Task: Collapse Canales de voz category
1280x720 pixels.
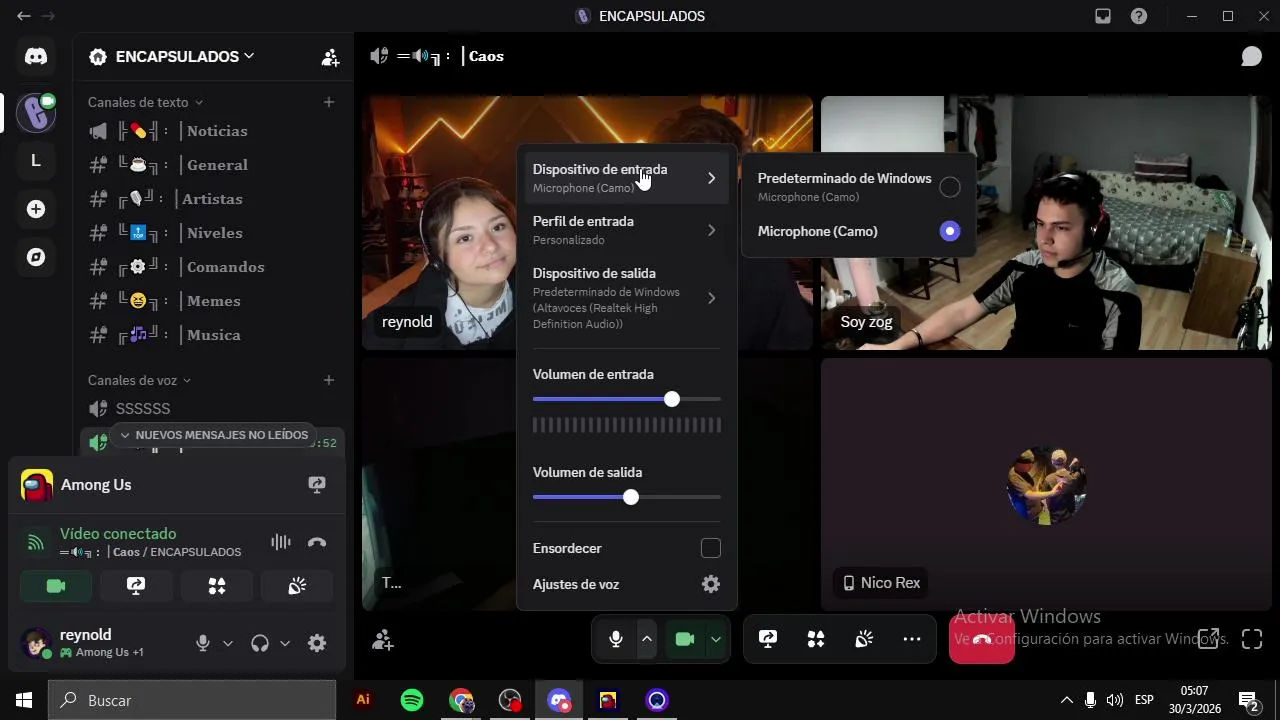Action: pyautogui.click(x=139, y=380)
